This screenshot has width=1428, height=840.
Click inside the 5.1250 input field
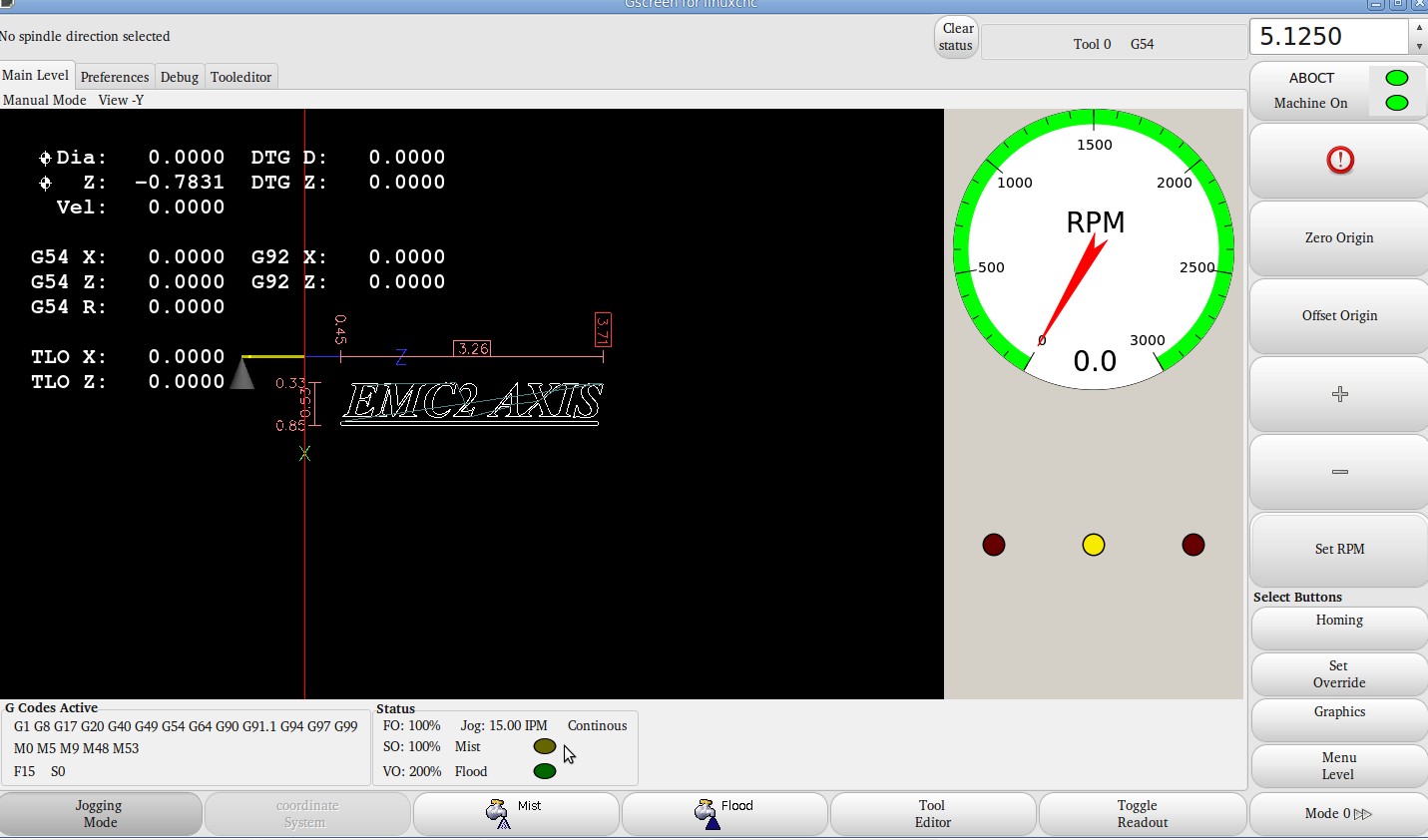(1329, 37)
